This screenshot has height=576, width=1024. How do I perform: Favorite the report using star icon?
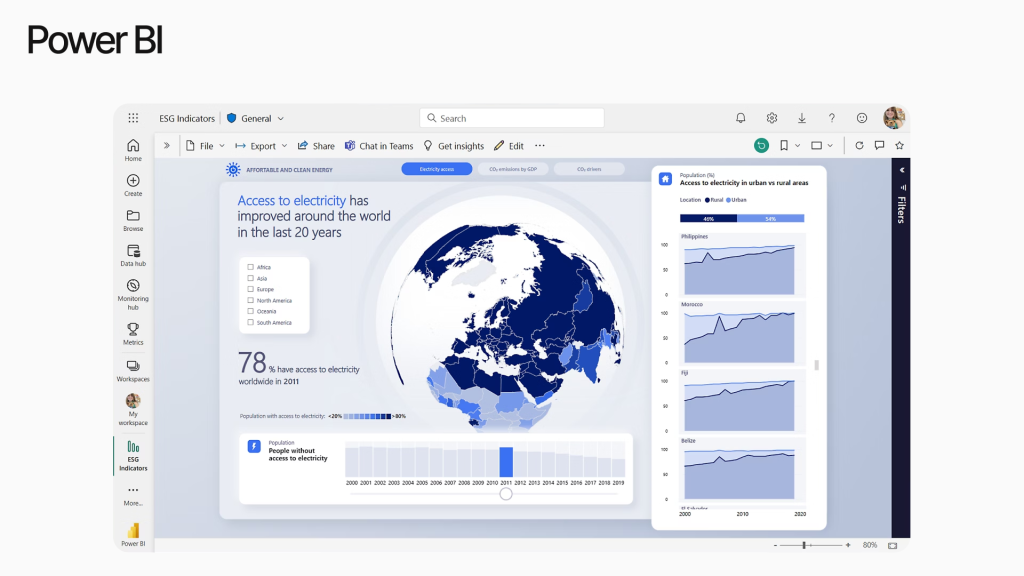(x=899, y=146)
